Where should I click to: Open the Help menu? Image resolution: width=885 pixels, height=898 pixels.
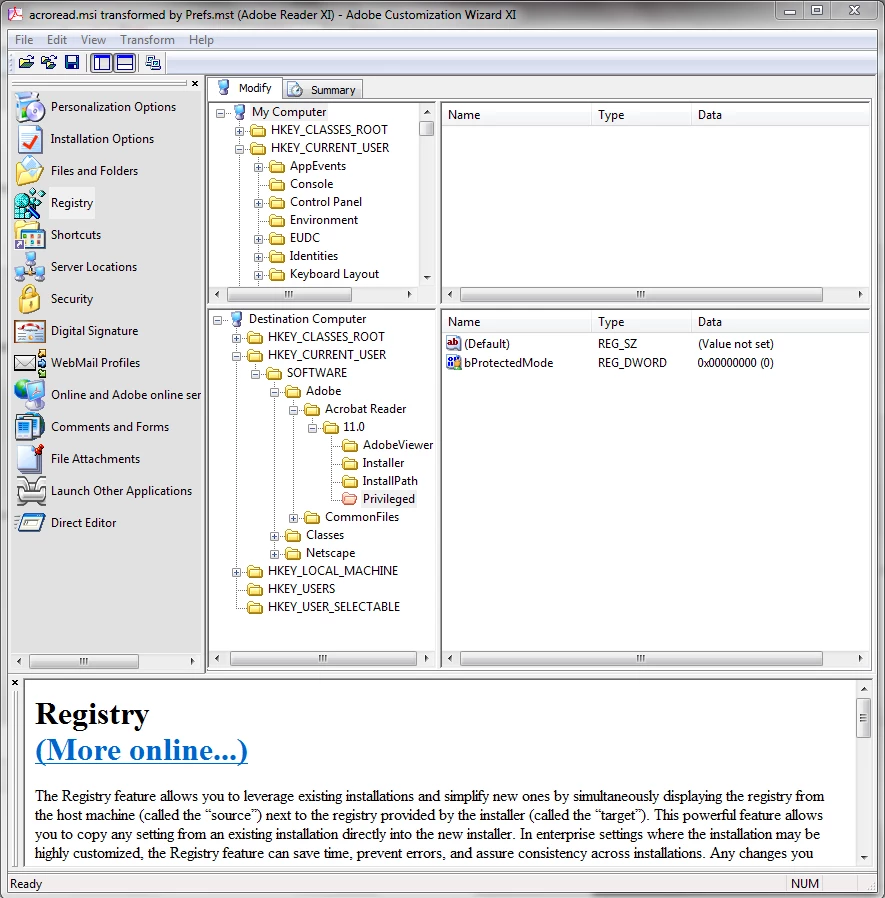201,40
